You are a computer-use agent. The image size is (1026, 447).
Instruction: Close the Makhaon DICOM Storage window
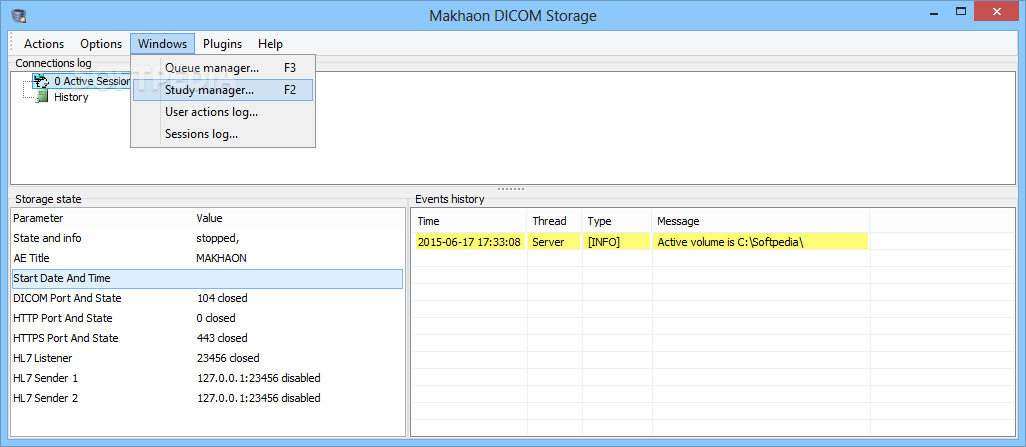tap(997, 11)
